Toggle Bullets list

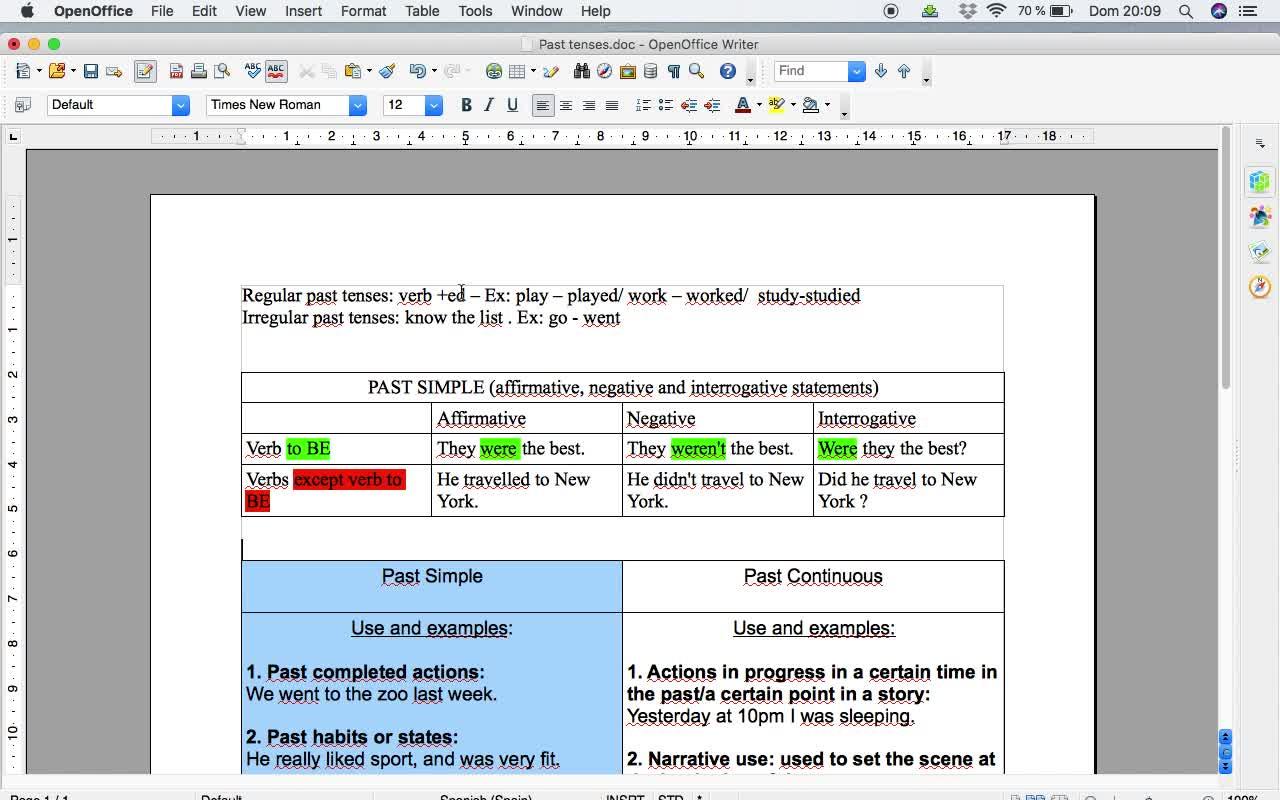(666, 105)
